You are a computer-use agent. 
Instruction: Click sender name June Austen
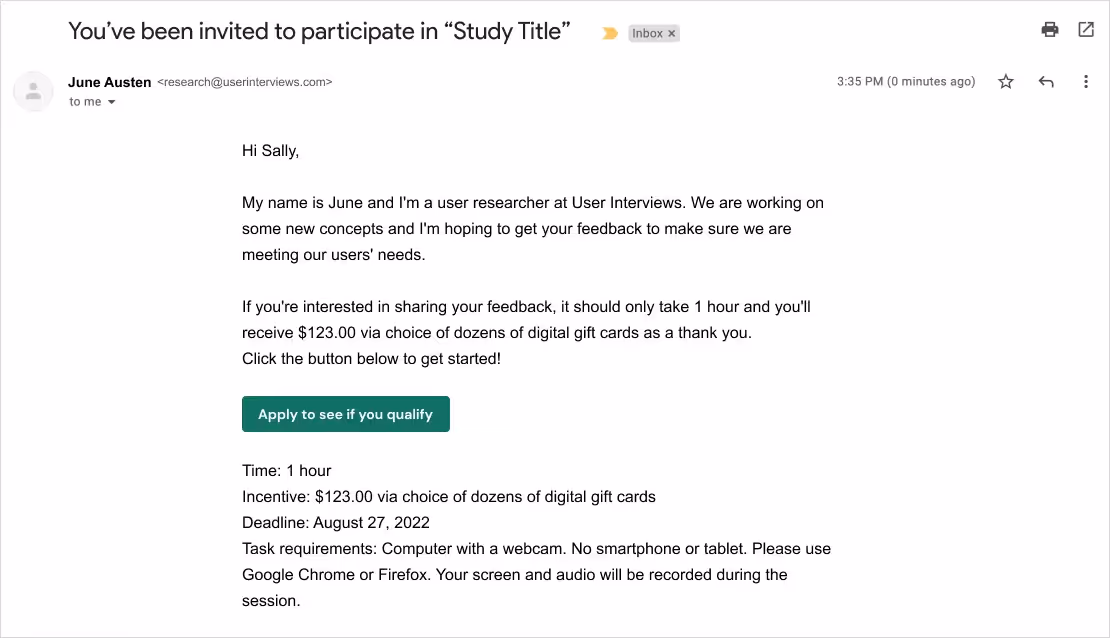[110, 82]
